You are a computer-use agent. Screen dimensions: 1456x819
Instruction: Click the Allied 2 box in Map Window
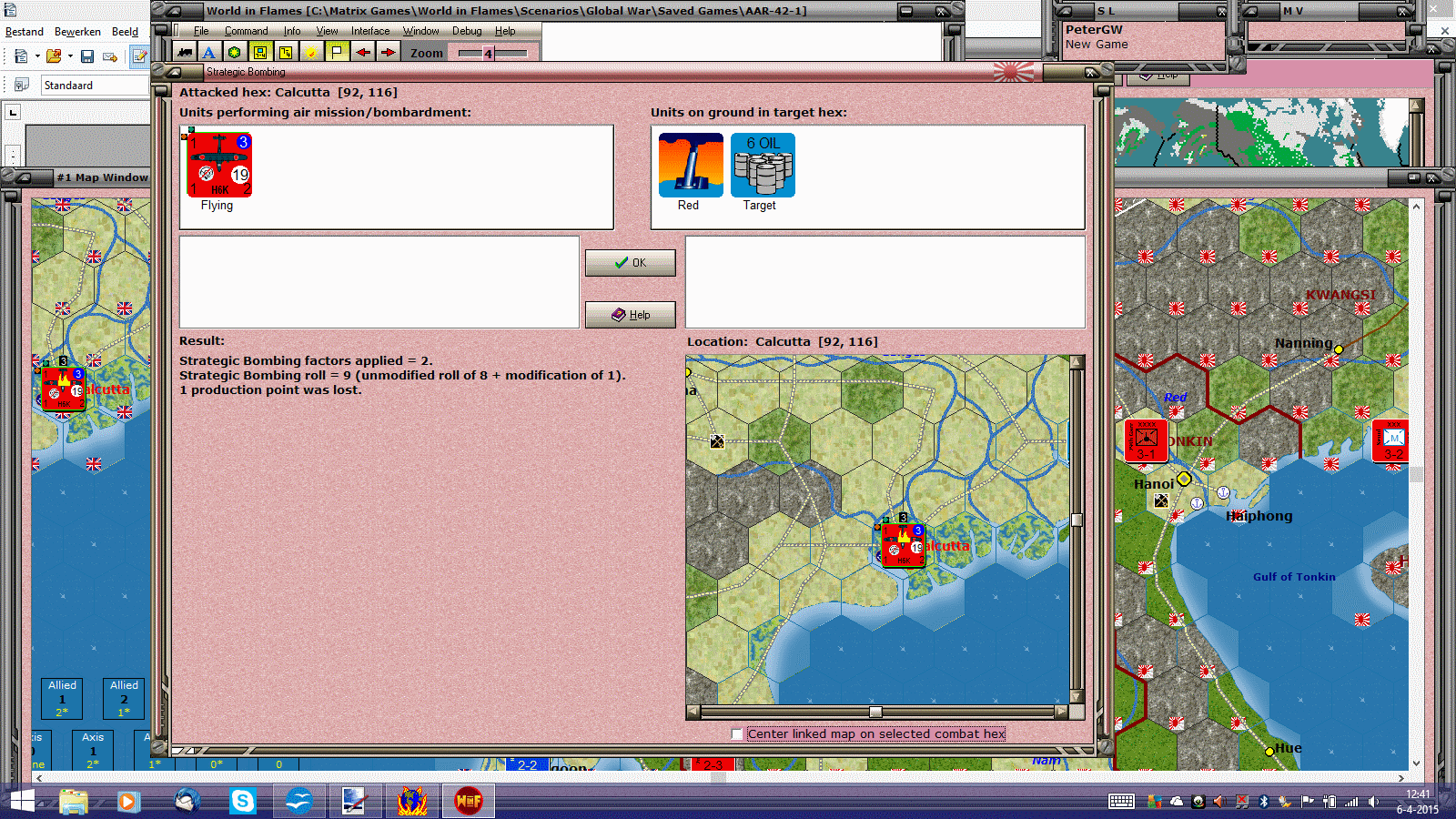click(124, 699)
